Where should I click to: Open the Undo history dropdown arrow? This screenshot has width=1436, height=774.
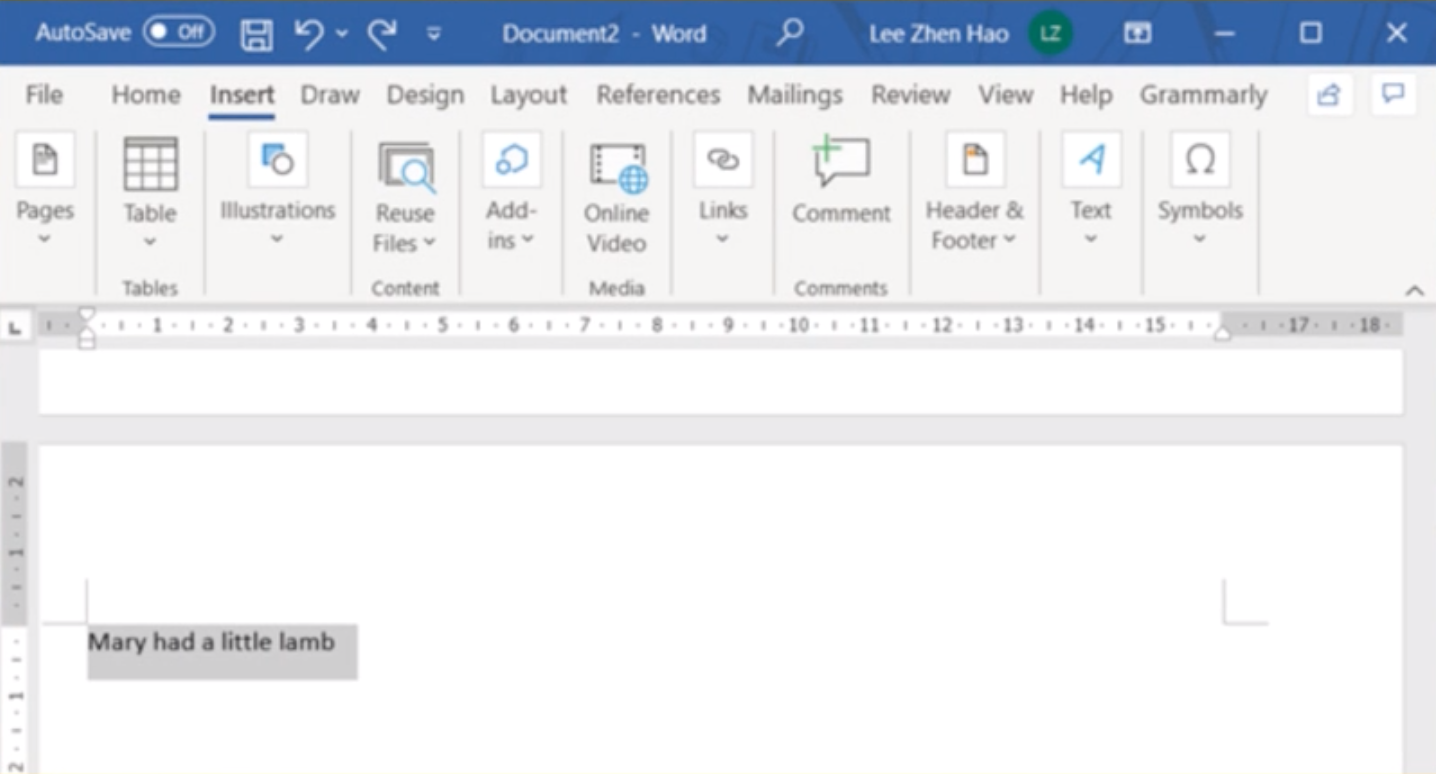341,34
